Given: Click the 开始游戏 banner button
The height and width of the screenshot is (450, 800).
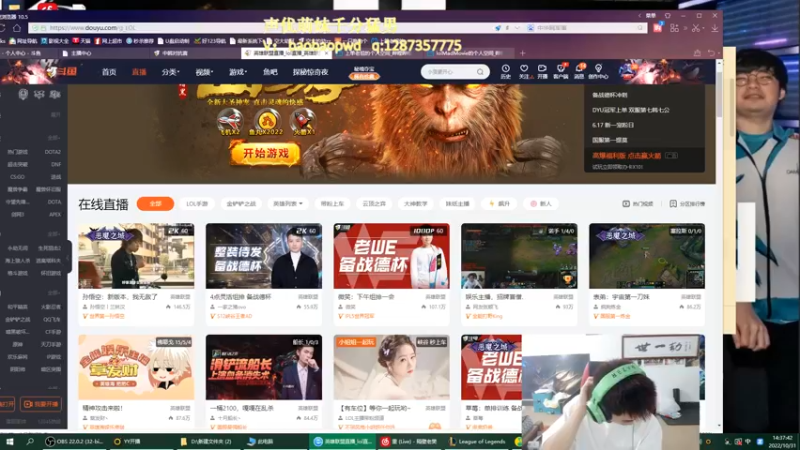Looking at the screenshot, I should coord(266,154).
